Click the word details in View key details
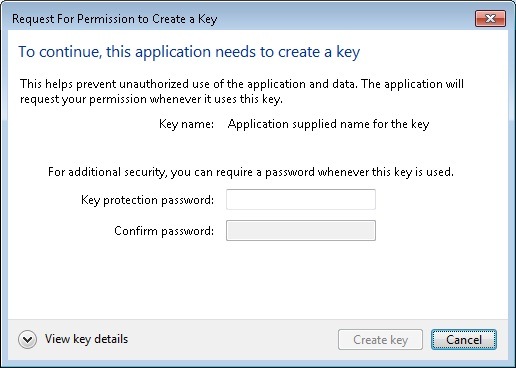 (x=111, y=339)
